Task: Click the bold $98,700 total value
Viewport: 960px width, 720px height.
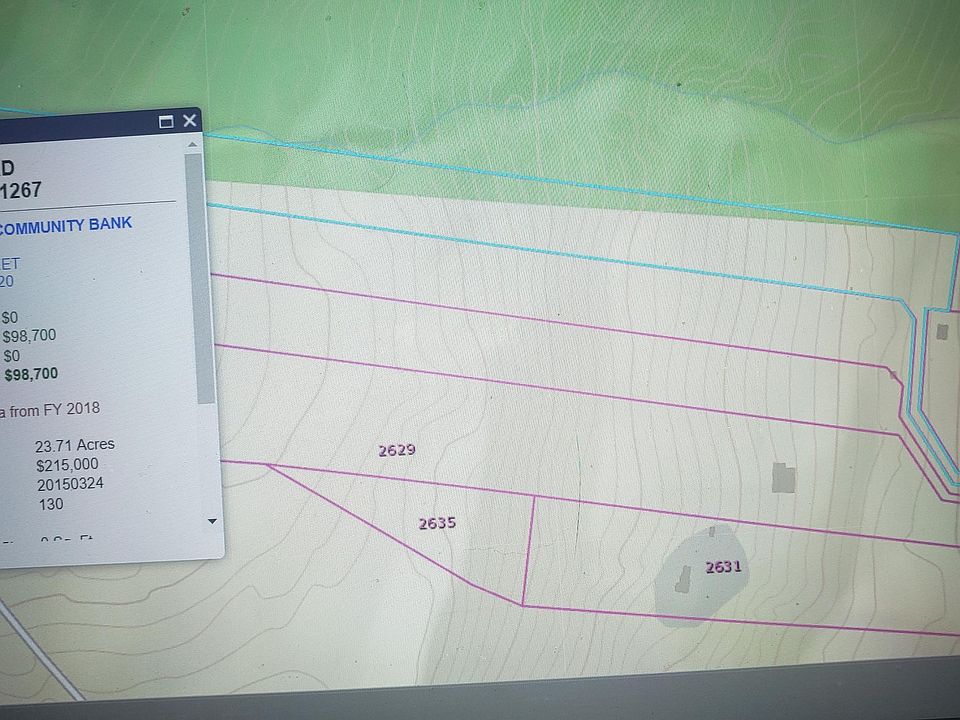Action: [31, 374]
